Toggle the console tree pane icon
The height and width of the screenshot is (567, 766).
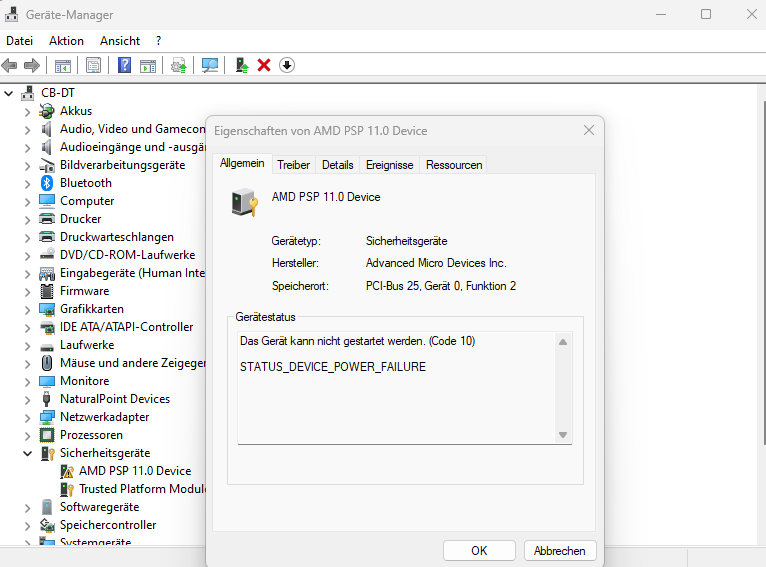63,65
